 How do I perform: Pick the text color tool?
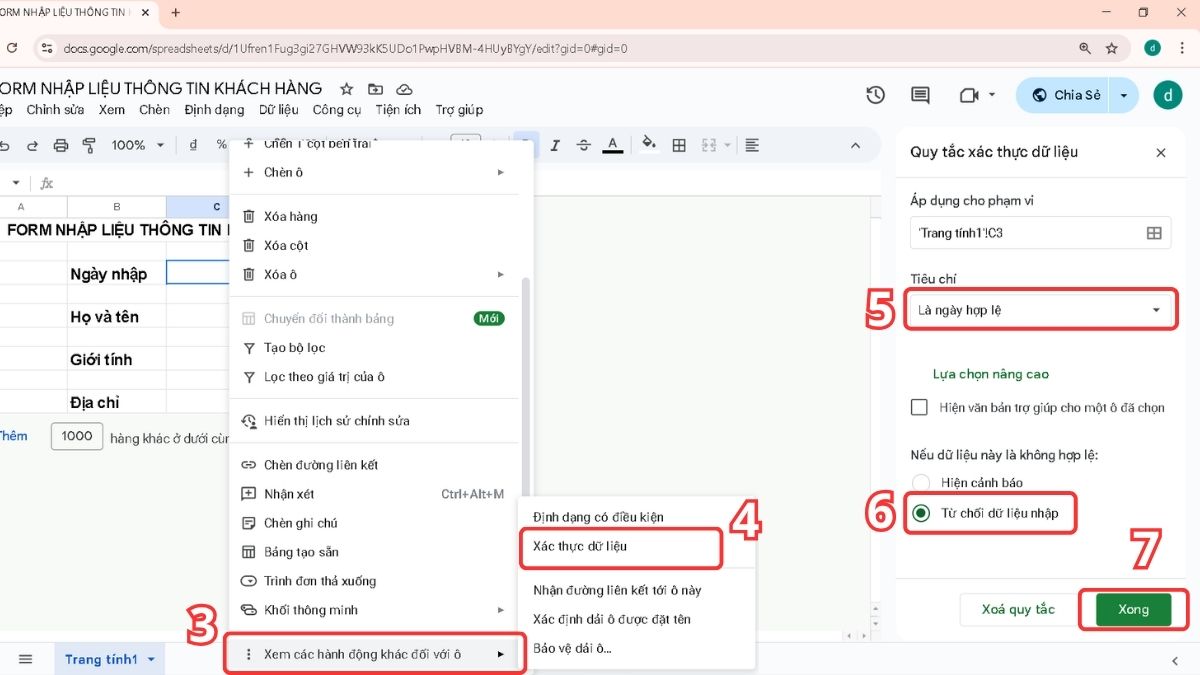point(614,145)
